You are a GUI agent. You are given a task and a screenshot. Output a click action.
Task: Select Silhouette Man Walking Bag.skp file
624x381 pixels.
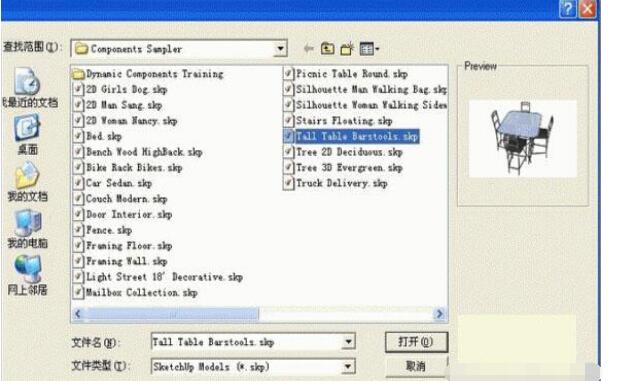(365, 89)
